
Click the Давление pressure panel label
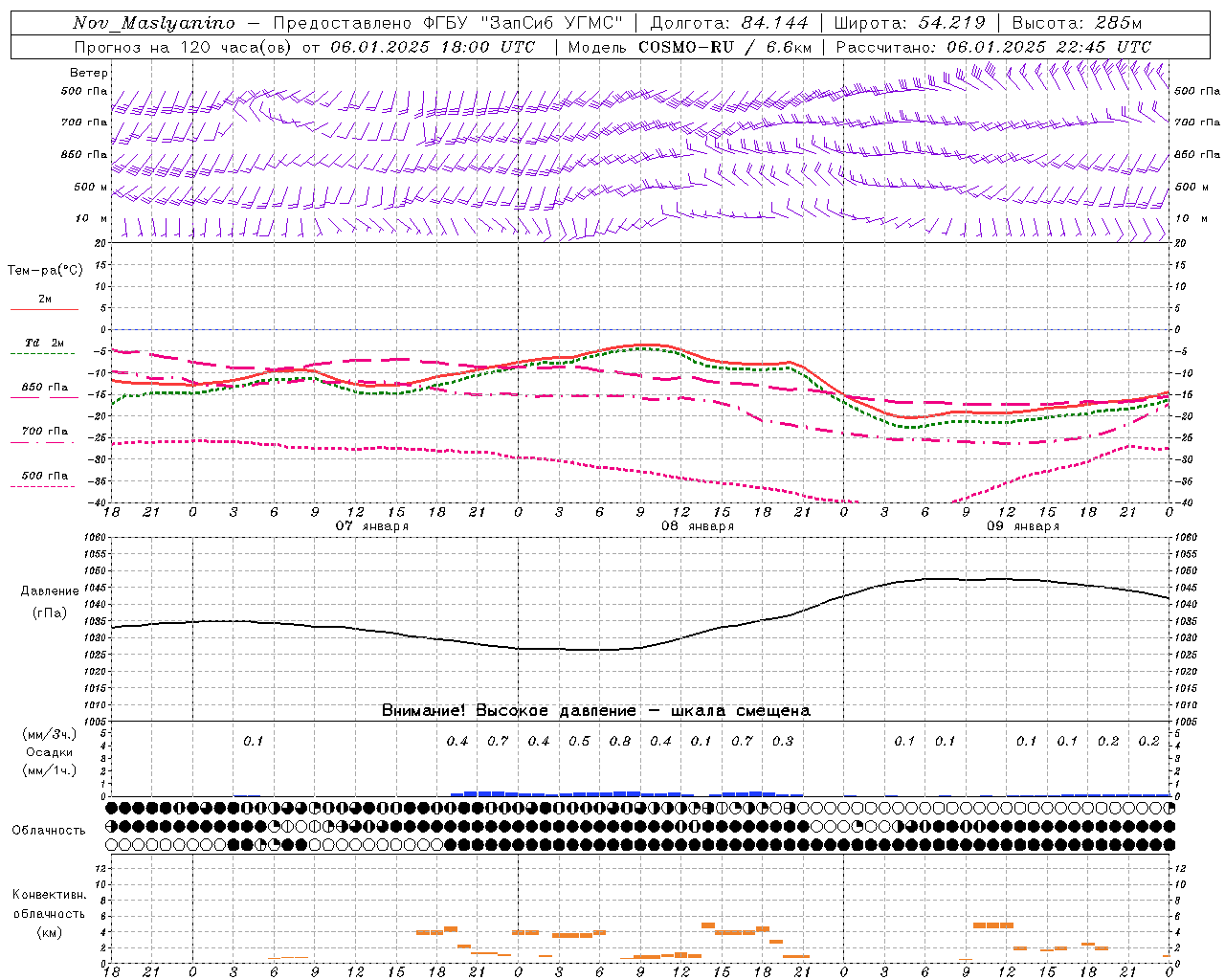point(50,591)
